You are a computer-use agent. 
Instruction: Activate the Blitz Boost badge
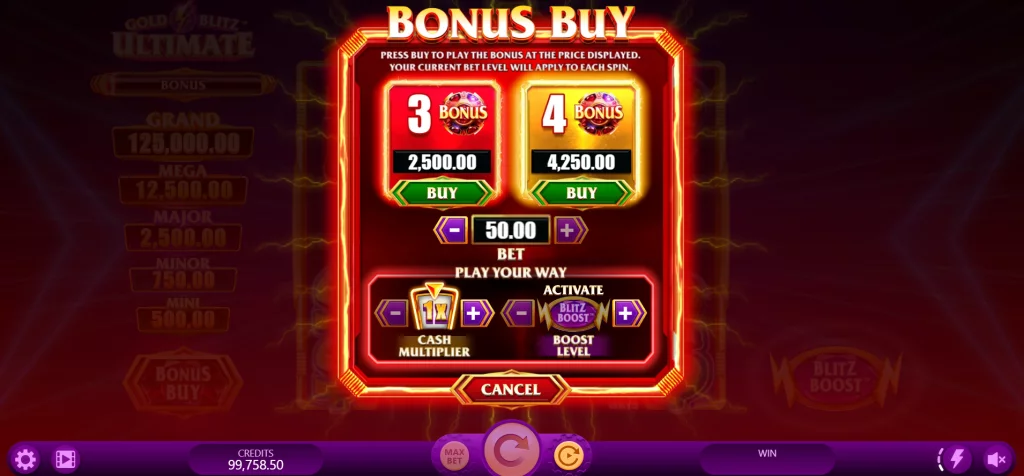[x=573, y=313]
